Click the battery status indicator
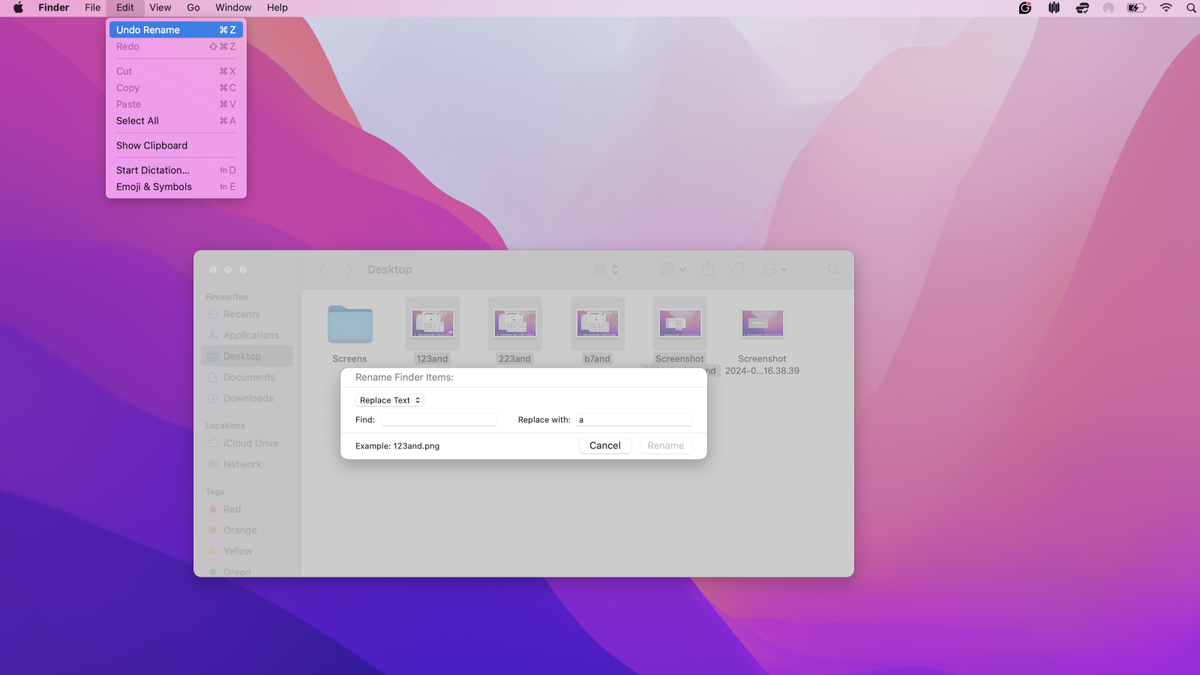Screen dimensions: 1200x675 [x=1135, y=7]
